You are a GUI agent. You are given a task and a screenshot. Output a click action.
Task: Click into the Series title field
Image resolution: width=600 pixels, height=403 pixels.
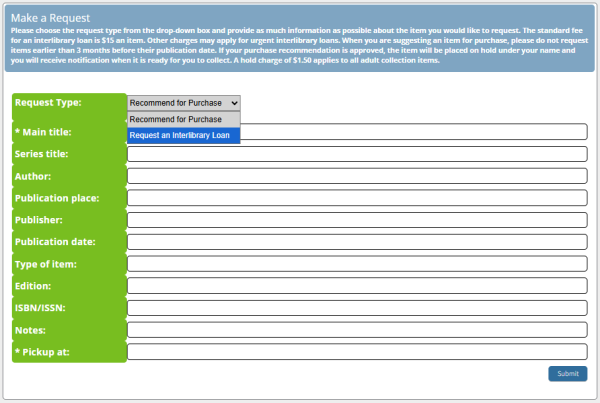[x=356, y=154]
